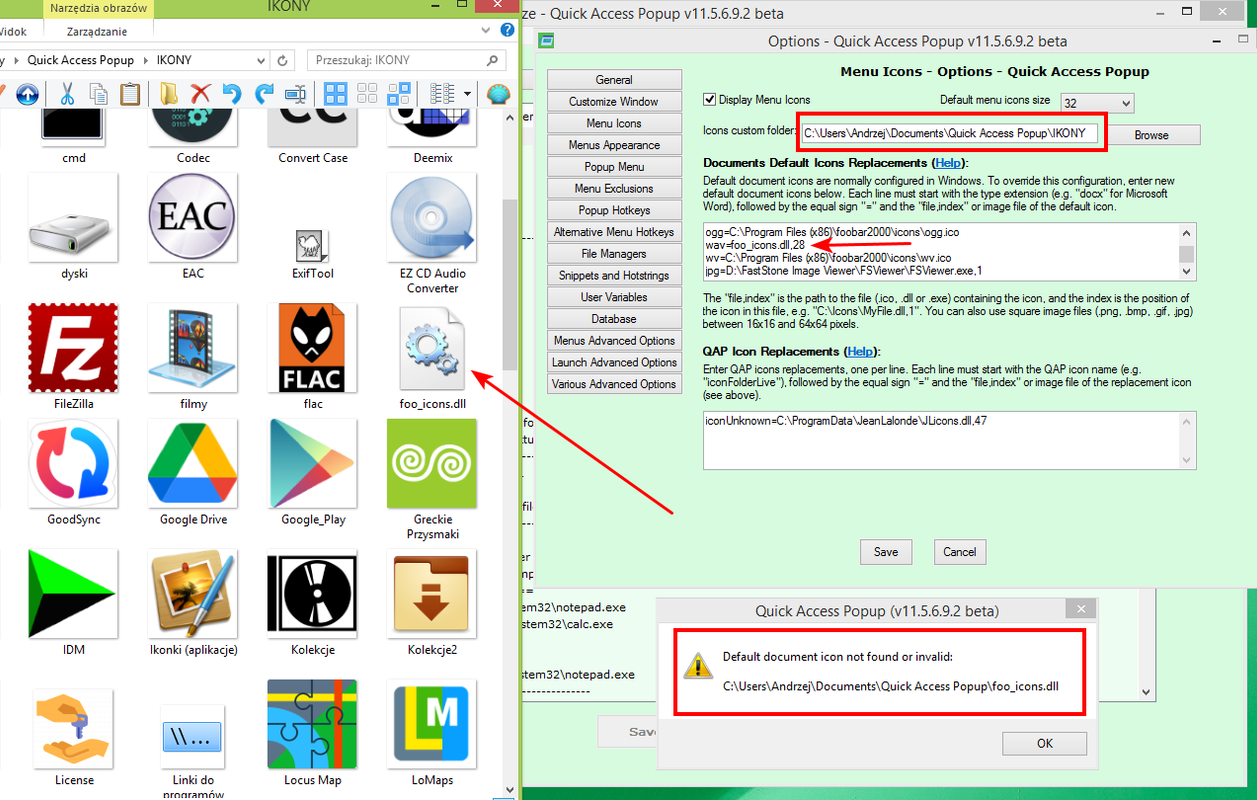The image size is (1257, 800).
Task: Open the Customize Window options section
Action: tap(614, 102)
